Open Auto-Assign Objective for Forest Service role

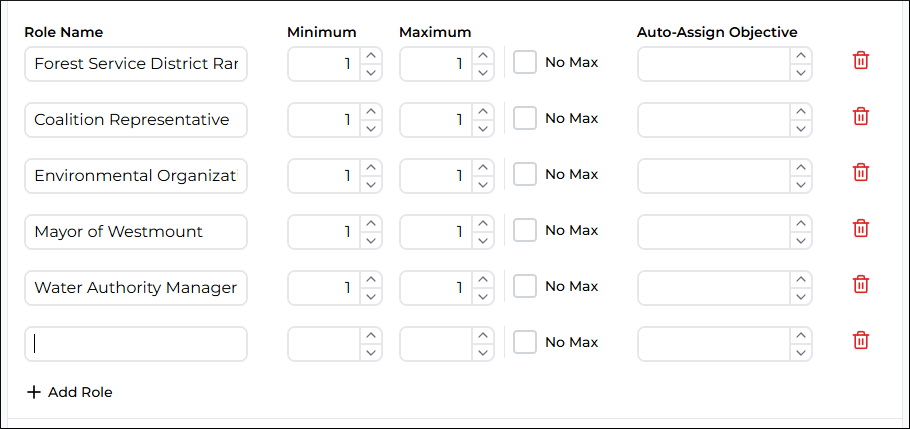(x=724, y=64)
